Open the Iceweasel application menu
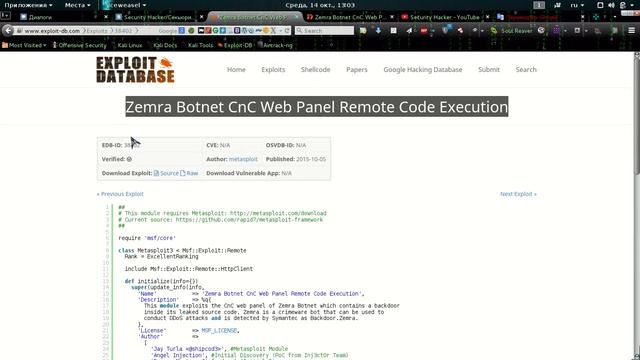640x360 pixels. (124, 5)
